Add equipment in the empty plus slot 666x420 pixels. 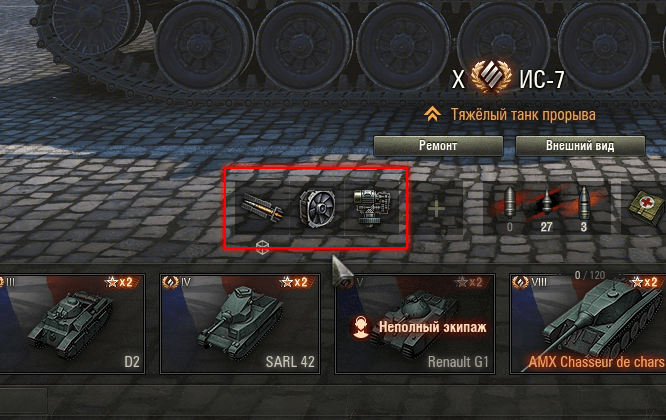pyautogui.click(x=436, y=208)
